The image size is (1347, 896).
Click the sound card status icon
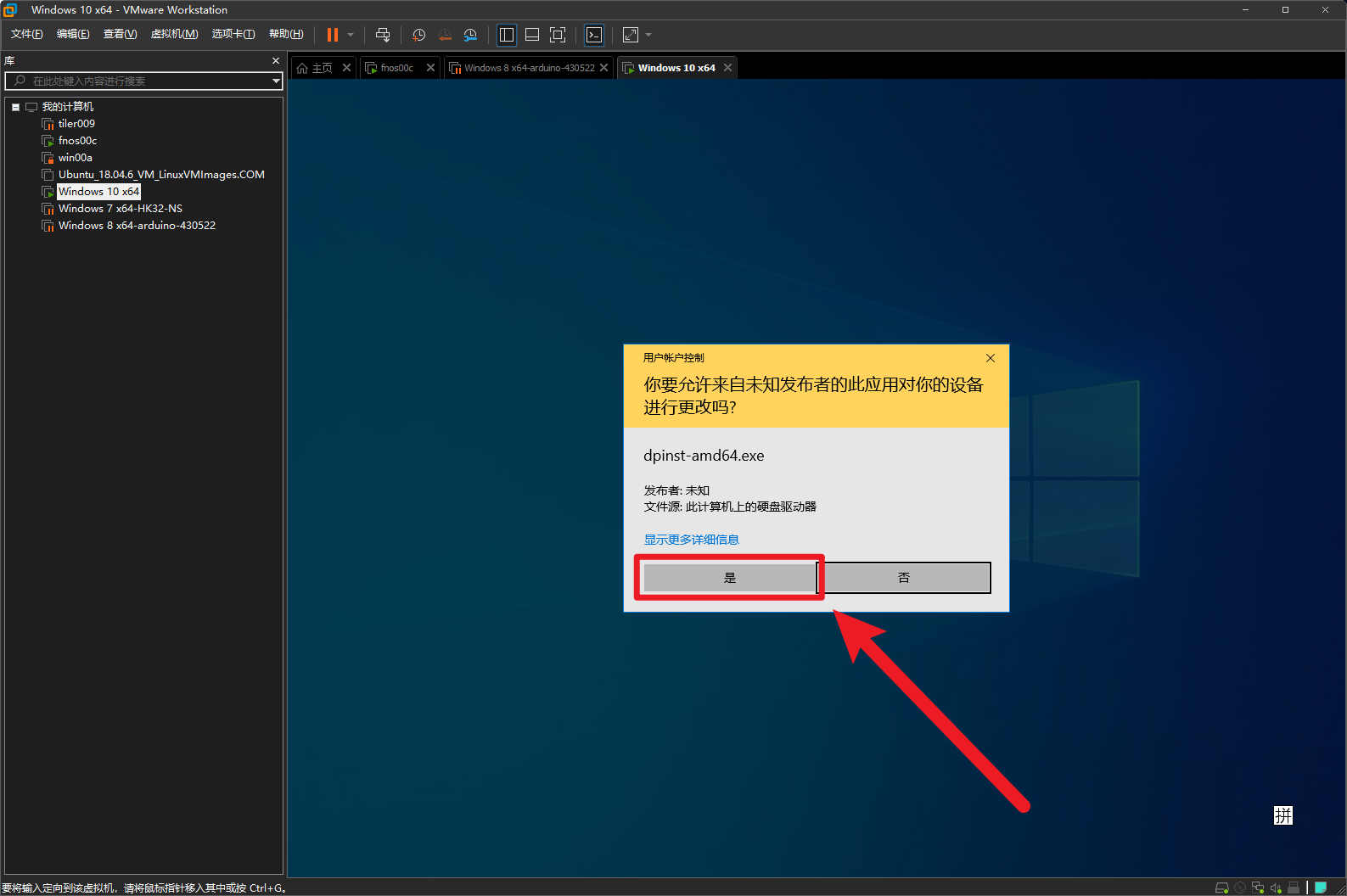coord(1276,888)
